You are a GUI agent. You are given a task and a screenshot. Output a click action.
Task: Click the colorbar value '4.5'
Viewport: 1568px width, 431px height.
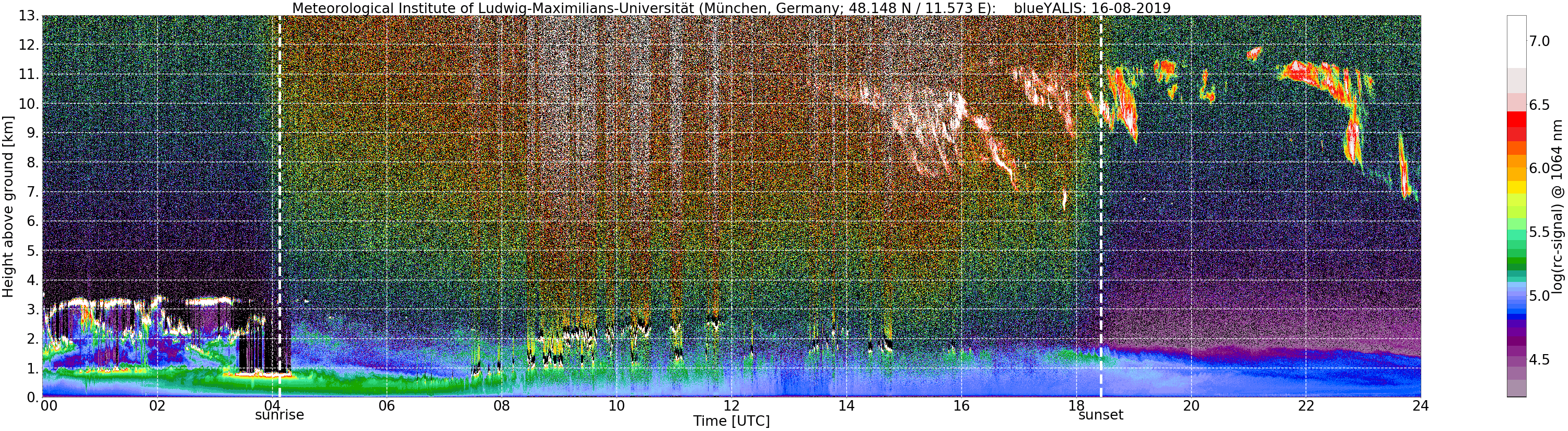[1539, 360]
